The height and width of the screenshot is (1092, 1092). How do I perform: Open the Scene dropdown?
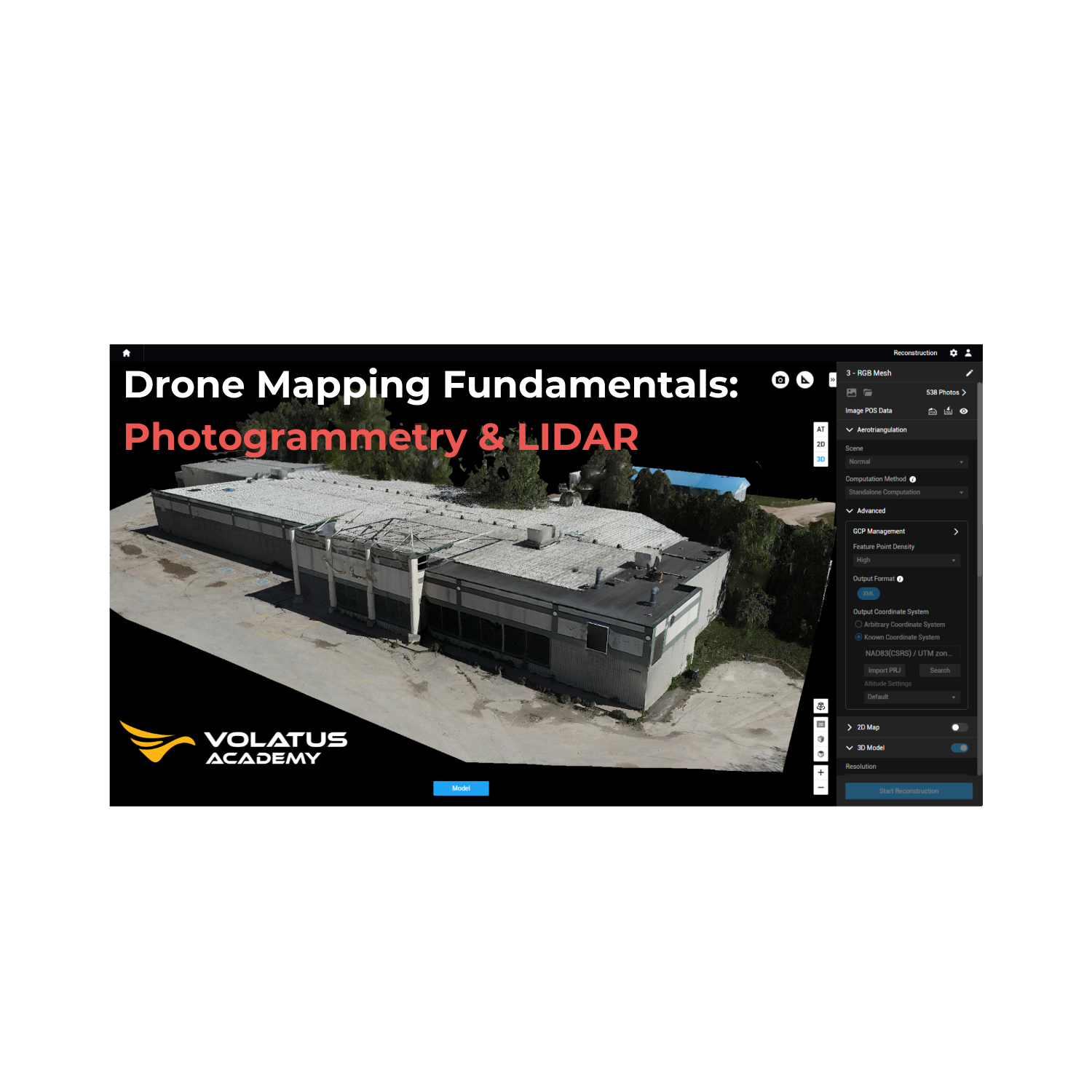point(906,462)
